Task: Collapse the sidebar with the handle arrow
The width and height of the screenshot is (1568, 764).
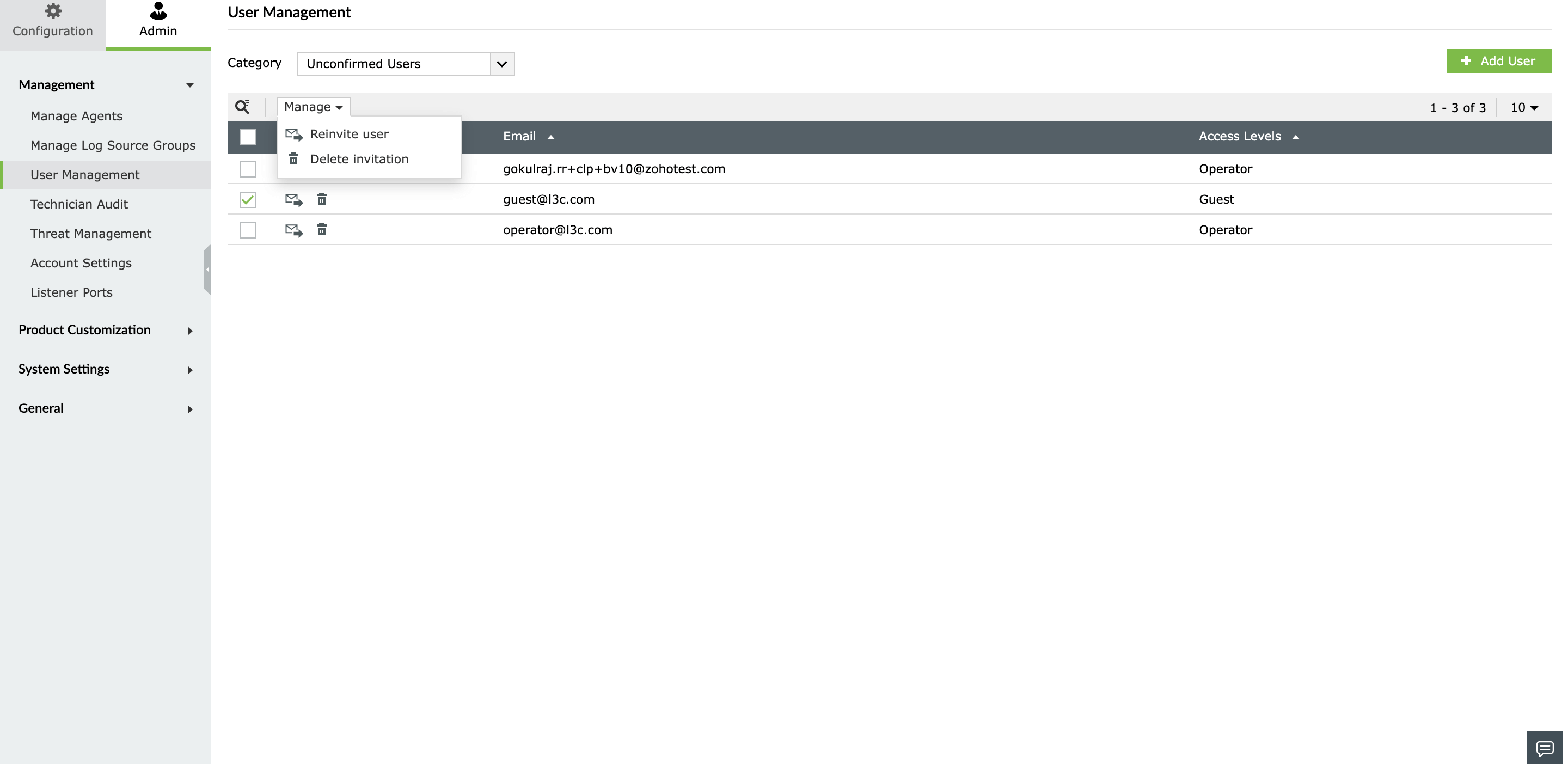Action: click(207, 269)
